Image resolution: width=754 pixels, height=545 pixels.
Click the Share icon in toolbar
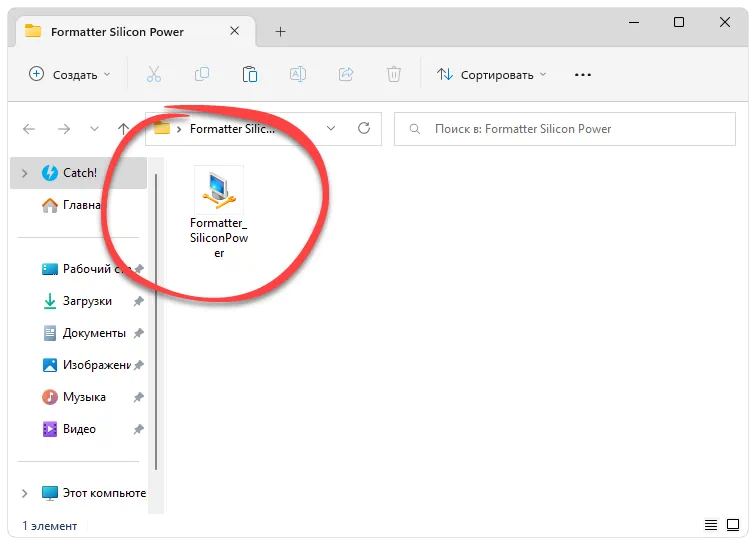[x=346, y=75]
